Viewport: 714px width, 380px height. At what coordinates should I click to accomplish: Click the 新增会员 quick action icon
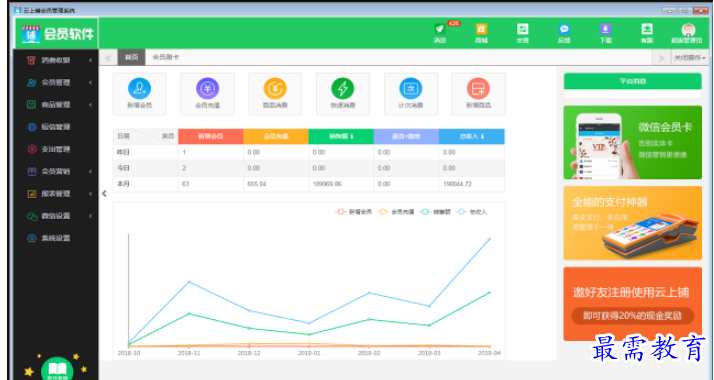139,88
